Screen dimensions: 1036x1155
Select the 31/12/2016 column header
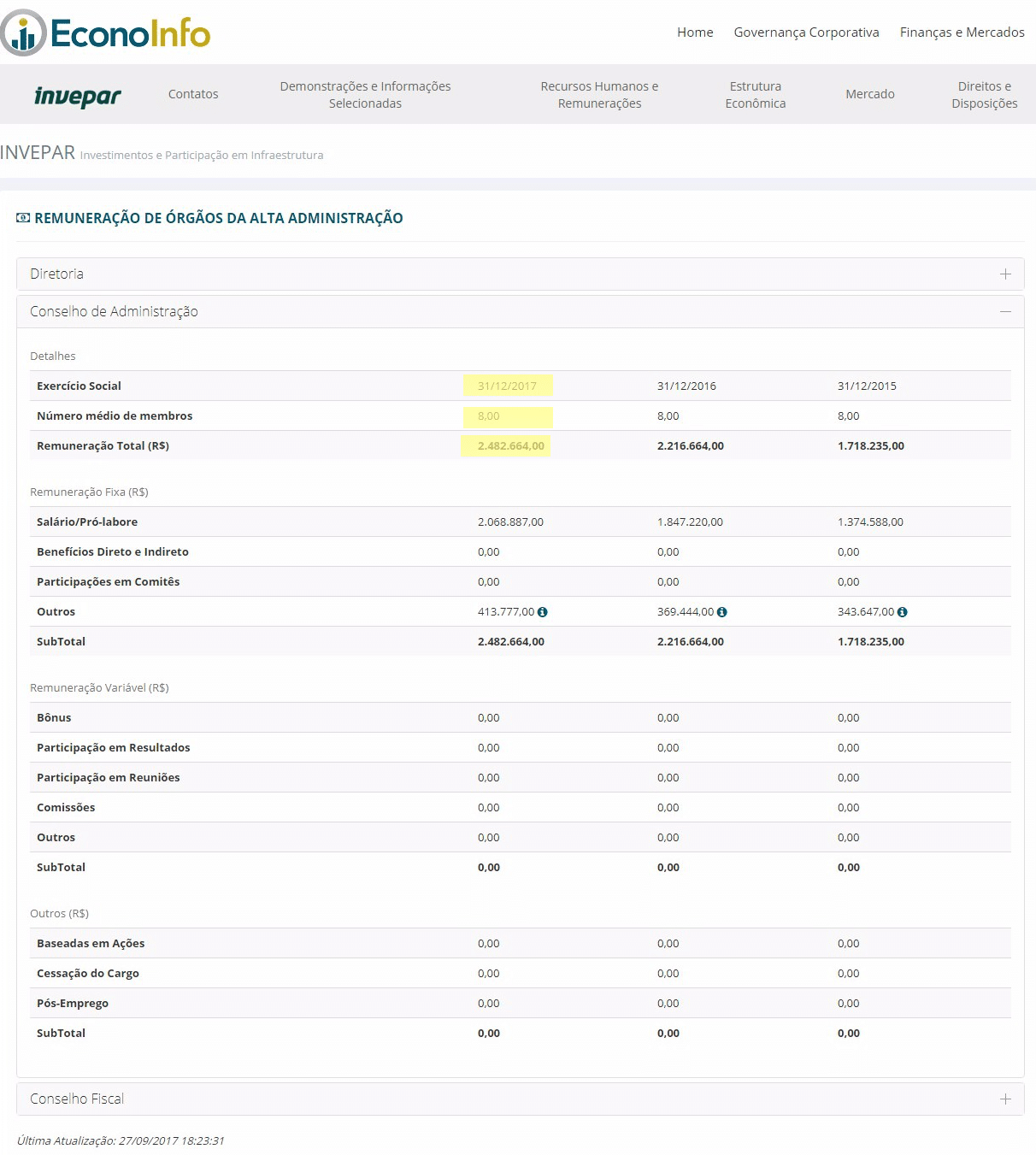coord(686,386)
